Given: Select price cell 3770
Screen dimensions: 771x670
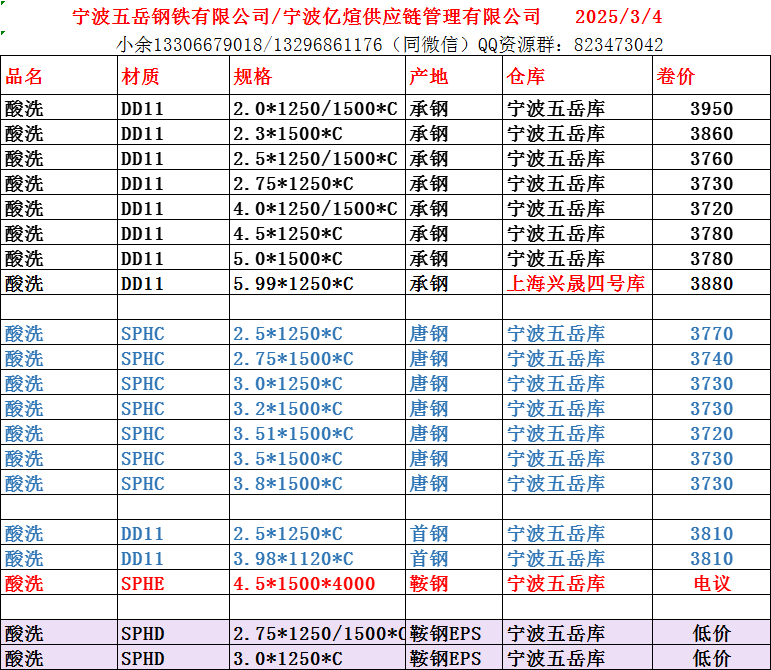Looking at the screenshot, I should (x=712, y=334).
